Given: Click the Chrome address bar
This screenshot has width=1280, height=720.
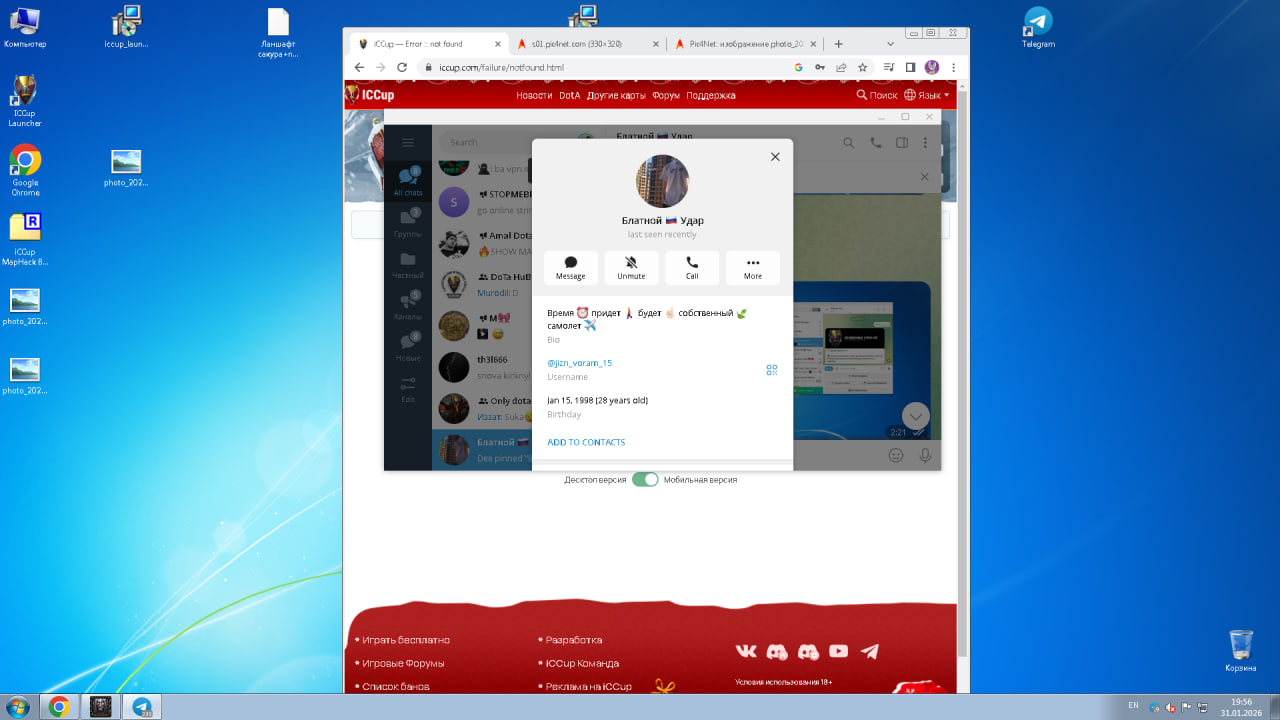Looking at the screenshot, I should pyautogui.click(x=600, y=67).
